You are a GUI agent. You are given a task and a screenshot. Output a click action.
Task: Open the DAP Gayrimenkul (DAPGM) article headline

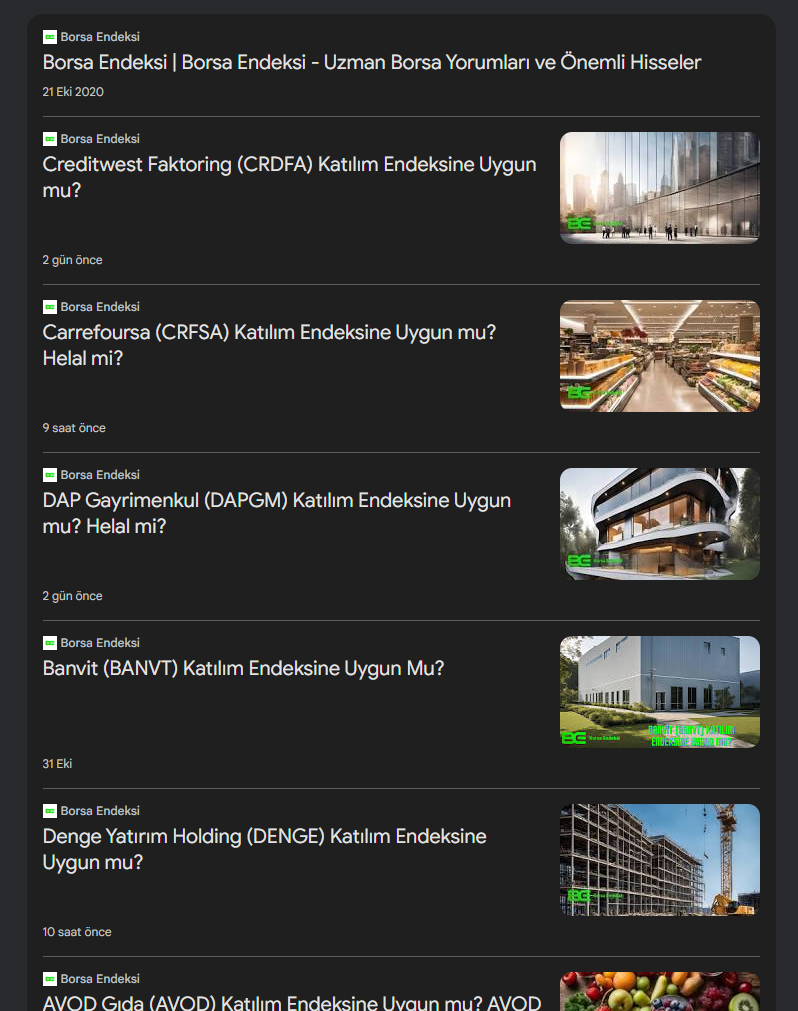point(277,513)
